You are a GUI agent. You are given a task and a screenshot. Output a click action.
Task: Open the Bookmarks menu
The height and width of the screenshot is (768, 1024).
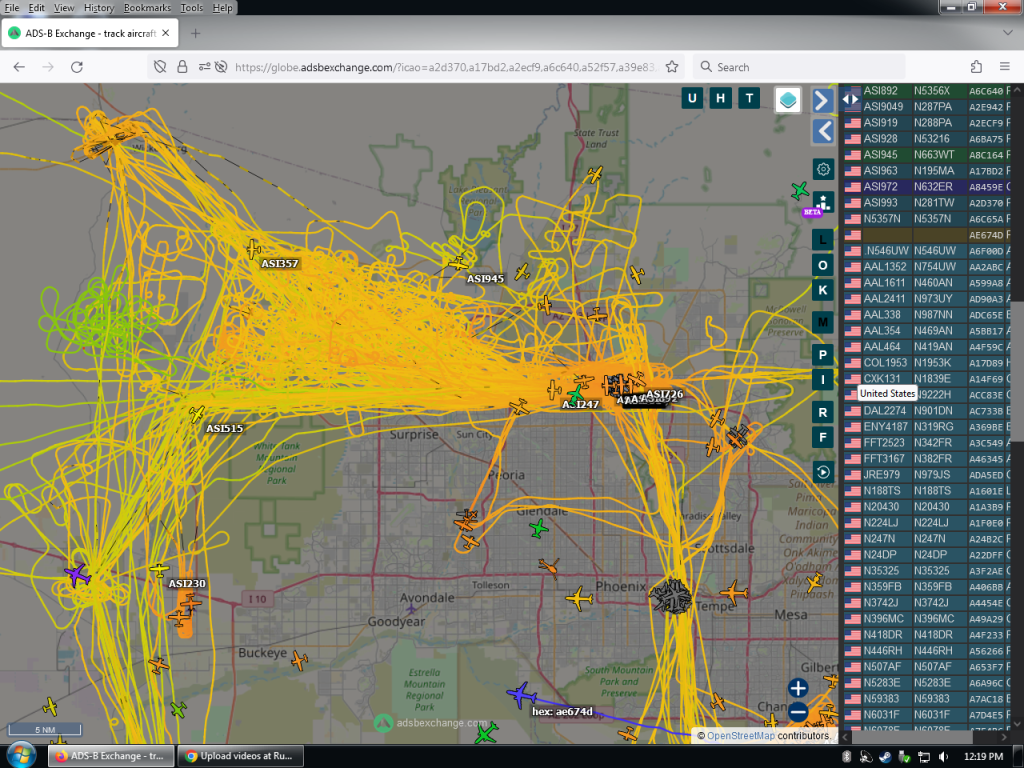tap(147, 8)
